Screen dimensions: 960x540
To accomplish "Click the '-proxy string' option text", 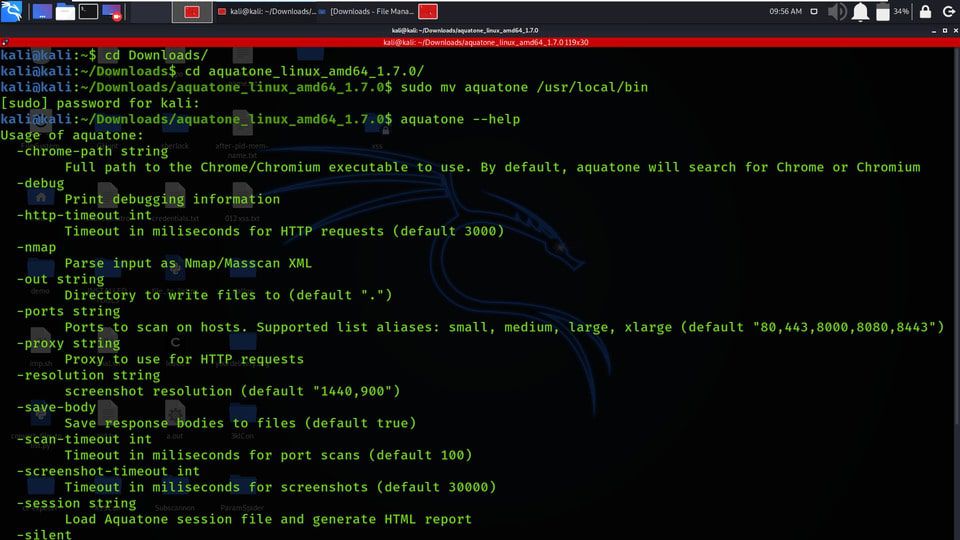I will 68,343.
